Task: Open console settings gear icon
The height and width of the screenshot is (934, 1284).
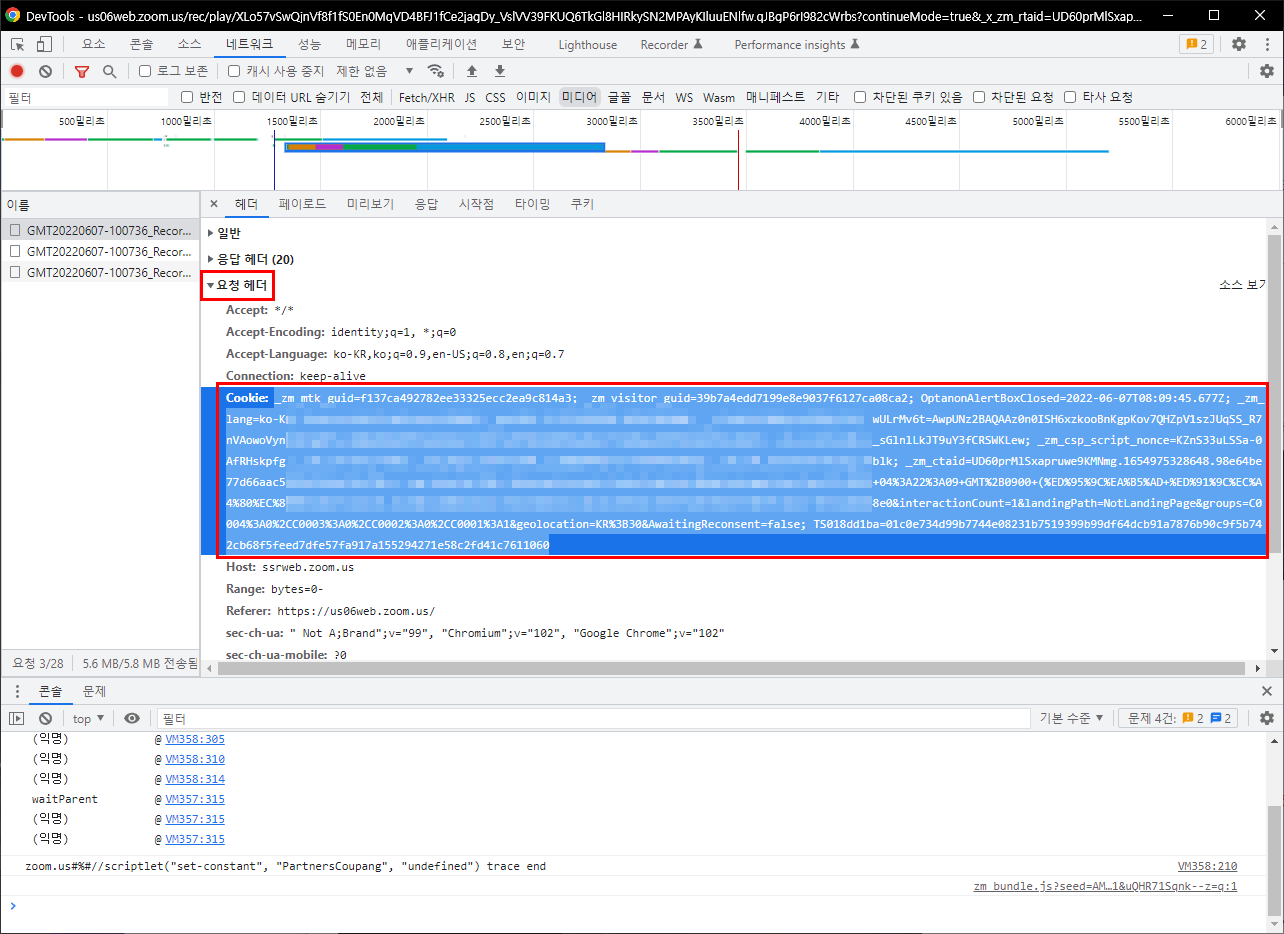Action: [1267, 718]
